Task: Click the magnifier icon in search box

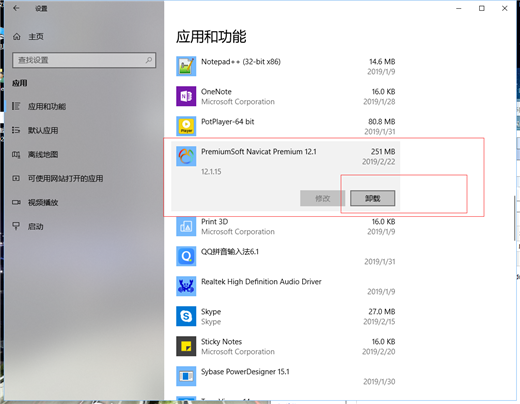Action: tap(149, 60)
